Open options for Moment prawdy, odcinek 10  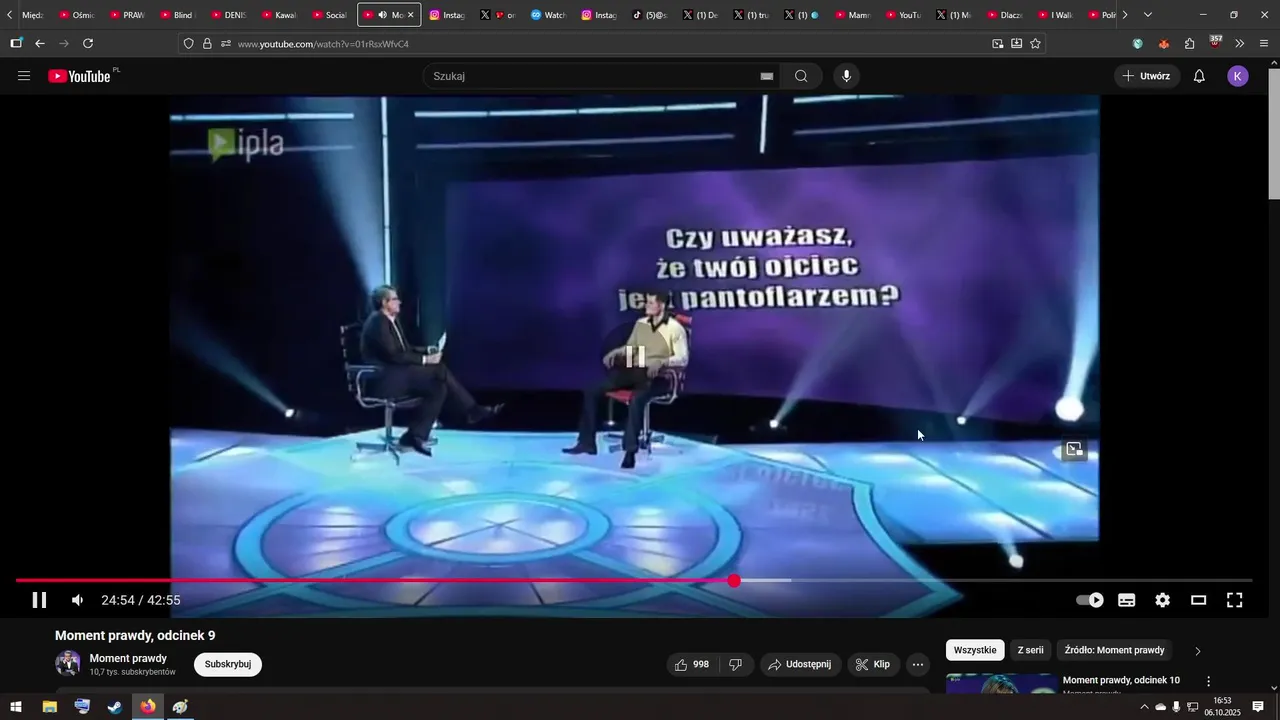1208,681
